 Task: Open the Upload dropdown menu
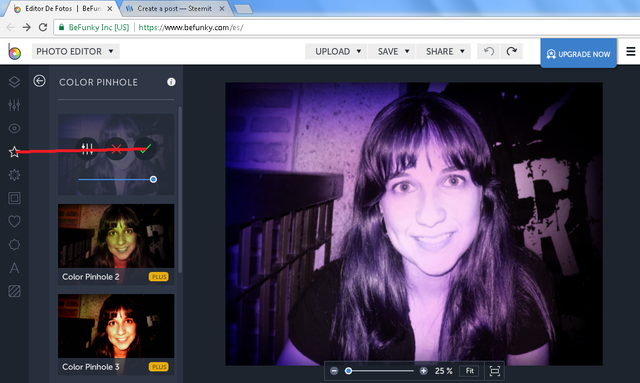tap(336, 51)
